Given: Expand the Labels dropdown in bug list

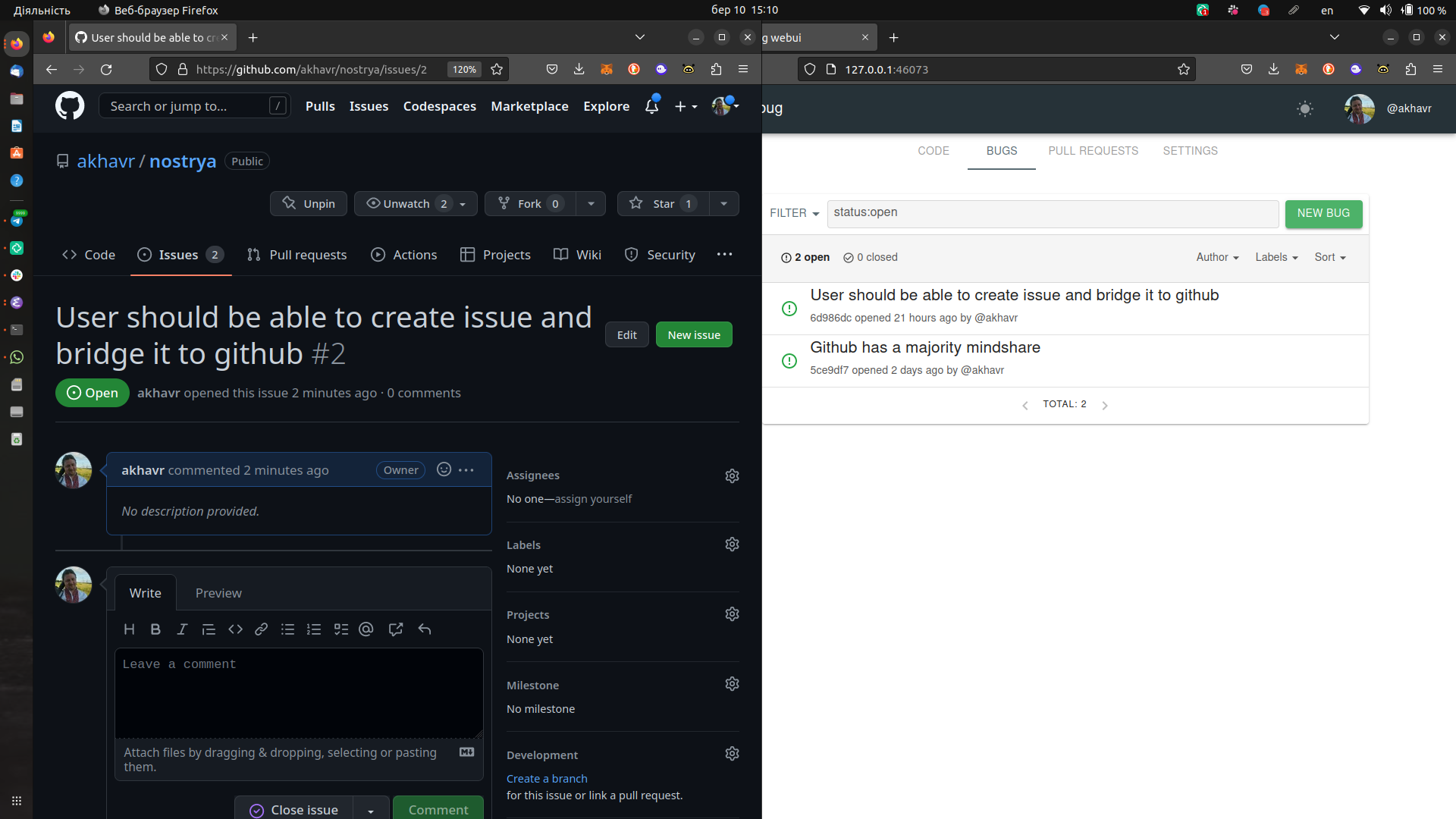Looking at the screenshot, I should coord(1276,258).
